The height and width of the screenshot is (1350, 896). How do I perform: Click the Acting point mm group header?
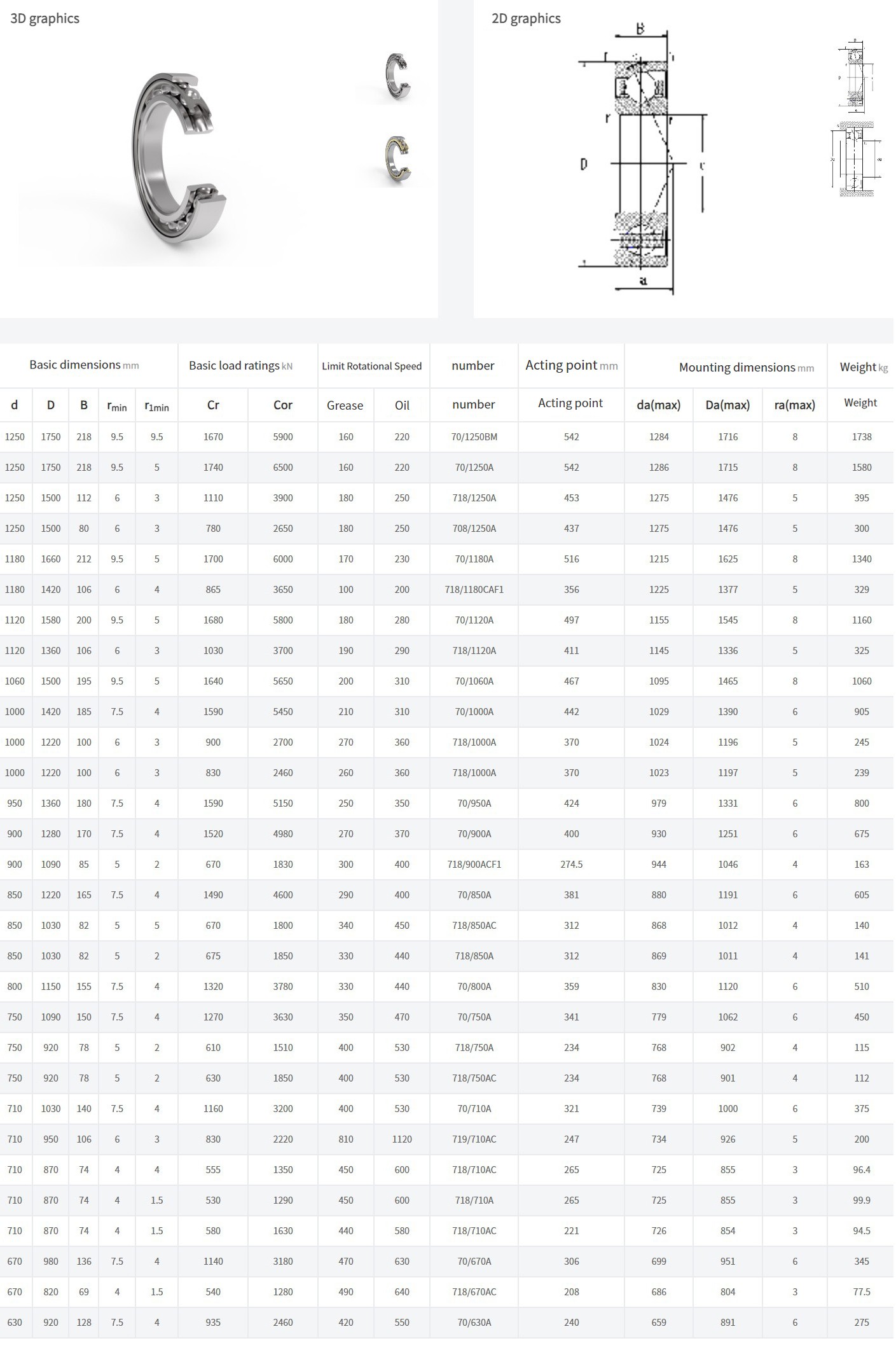[571, 365]
